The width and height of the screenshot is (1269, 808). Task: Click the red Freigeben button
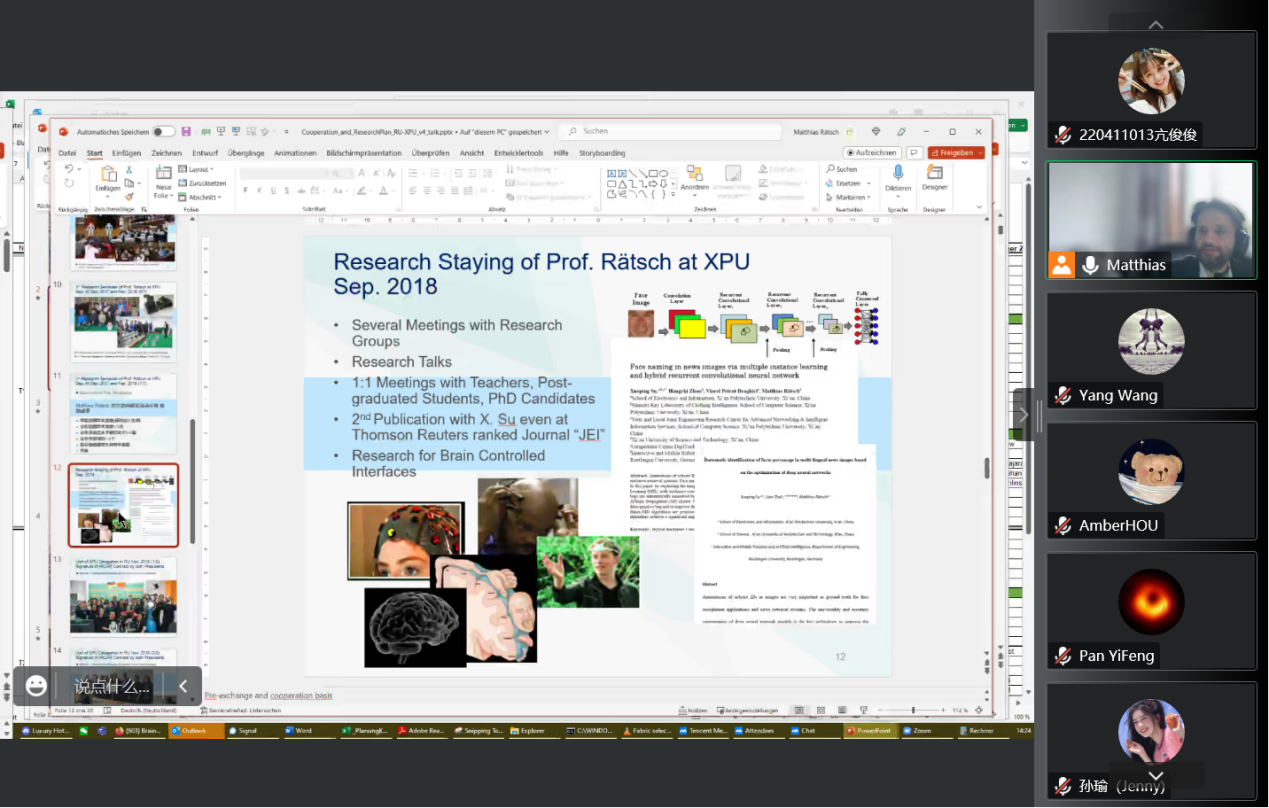[x=955, y=153]
